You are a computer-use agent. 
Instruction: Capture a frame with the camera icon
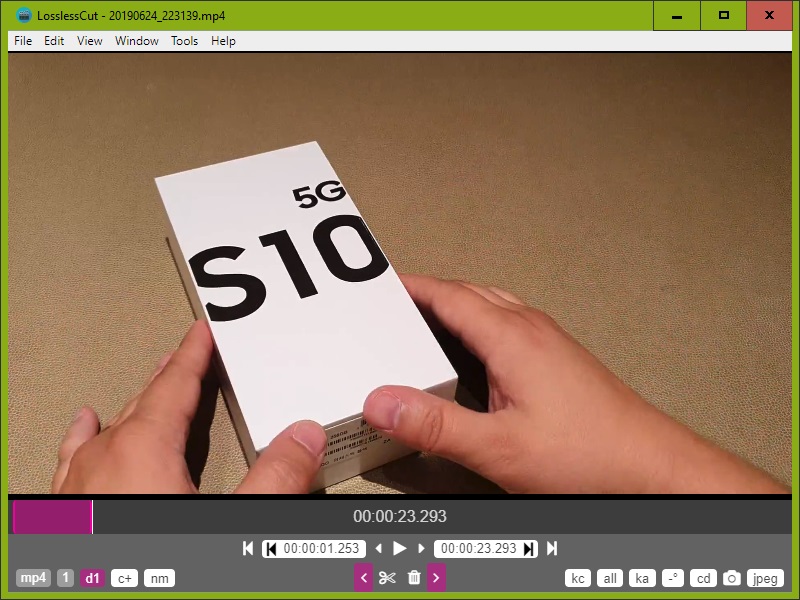tap(732, 578)
